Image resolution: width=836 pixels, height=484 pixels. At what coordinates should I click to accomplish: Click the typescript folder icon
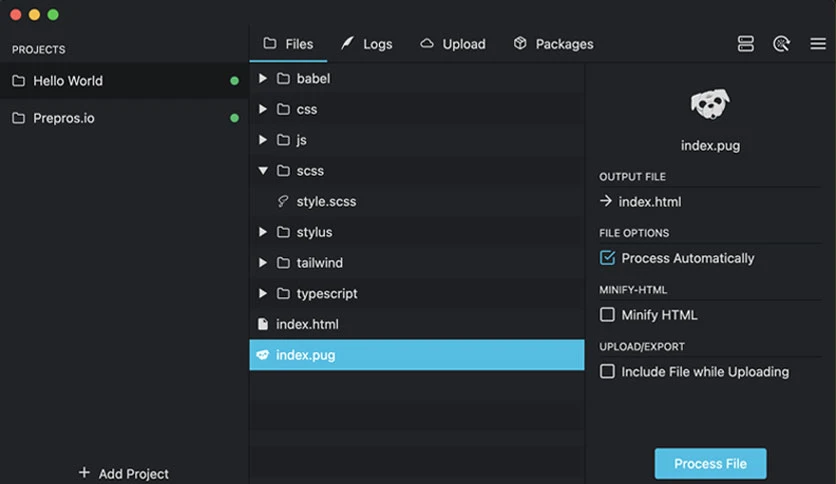[x=283, y=293]
